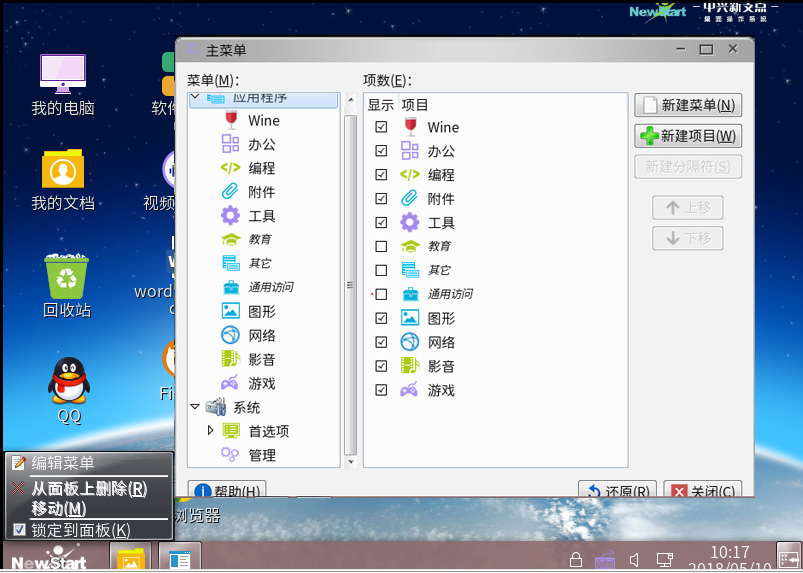Uncheck the 影音 display checkbox

click(381, 366)
